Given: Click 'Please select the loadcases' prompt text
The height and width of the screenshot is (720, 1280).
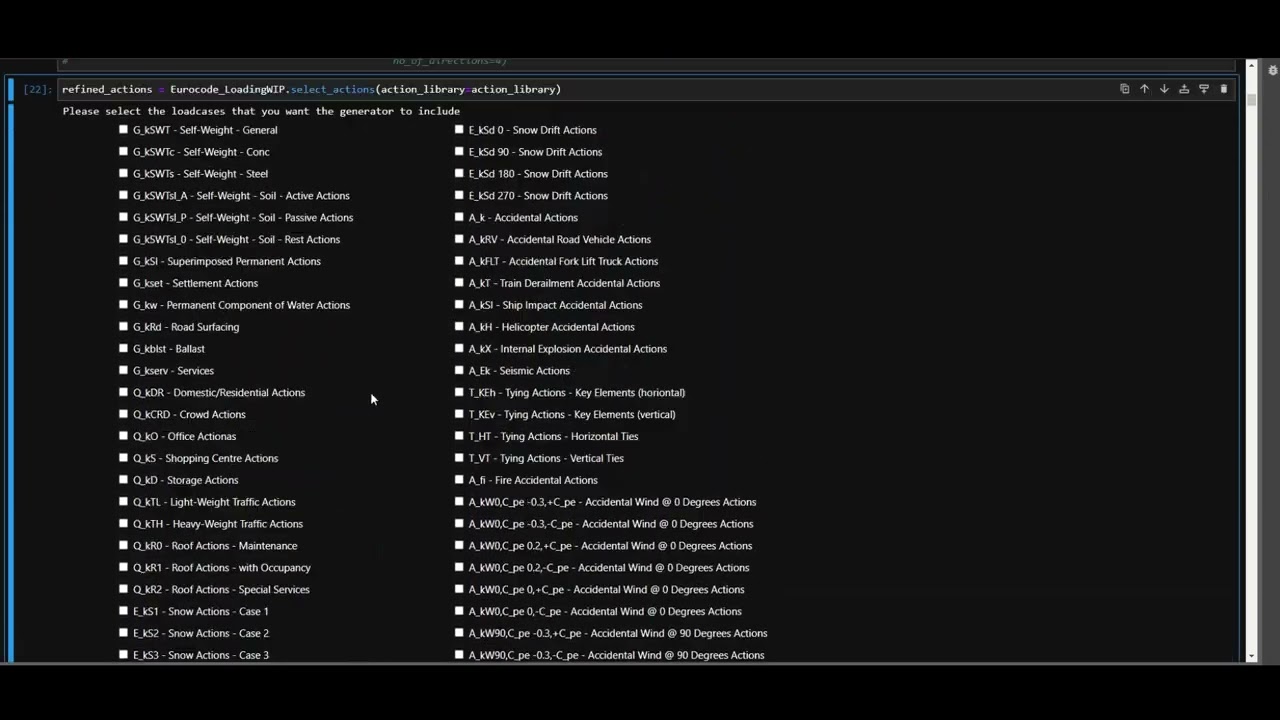Looking at the screenshot, I should click(261, 111).
